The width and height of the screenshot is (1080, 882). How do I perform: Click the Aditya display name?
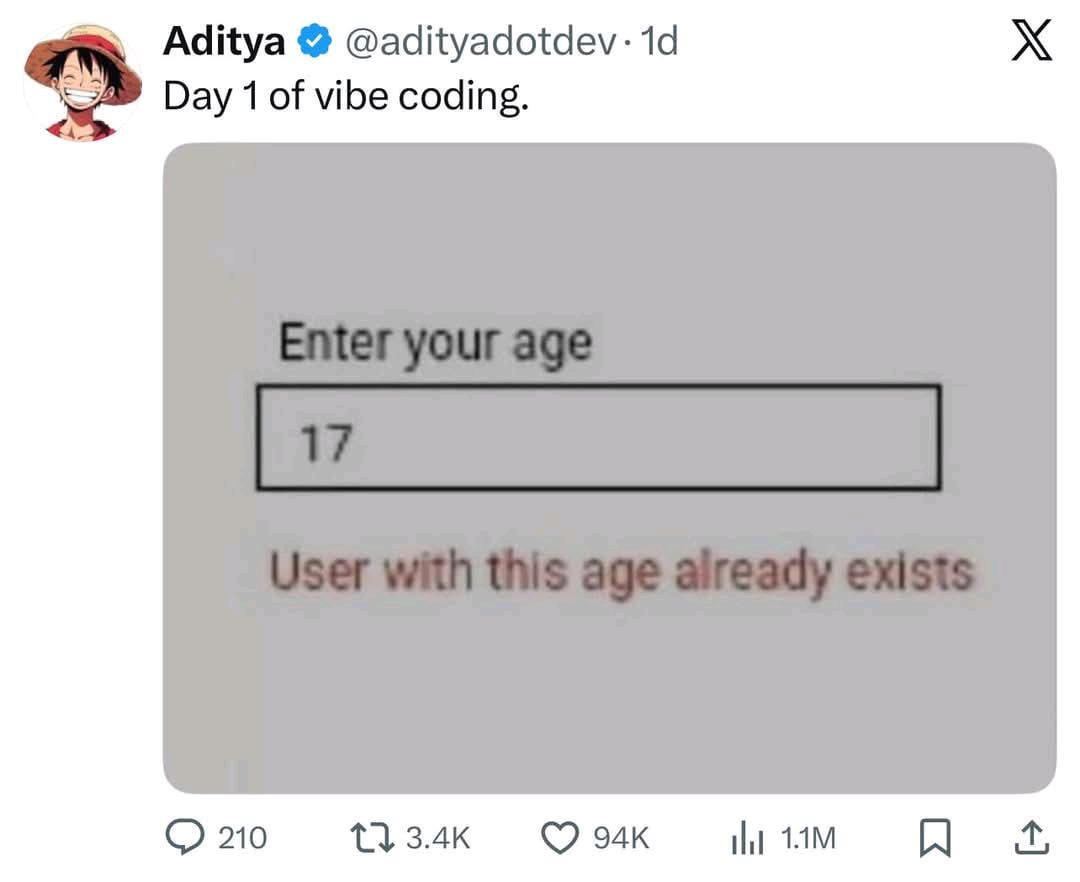224,42
